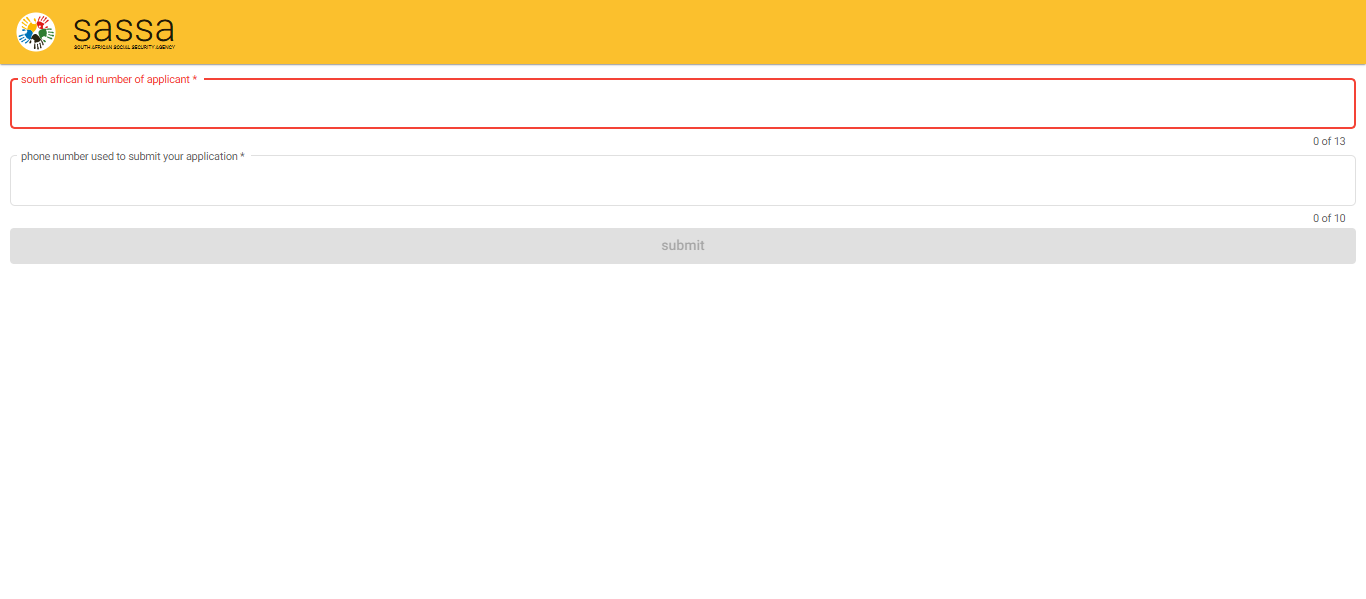Image resolution: width=1366 pixels, height=599 pixels.
Task: Click the '0 of 10' character counter
Action: coord(1329,218)
